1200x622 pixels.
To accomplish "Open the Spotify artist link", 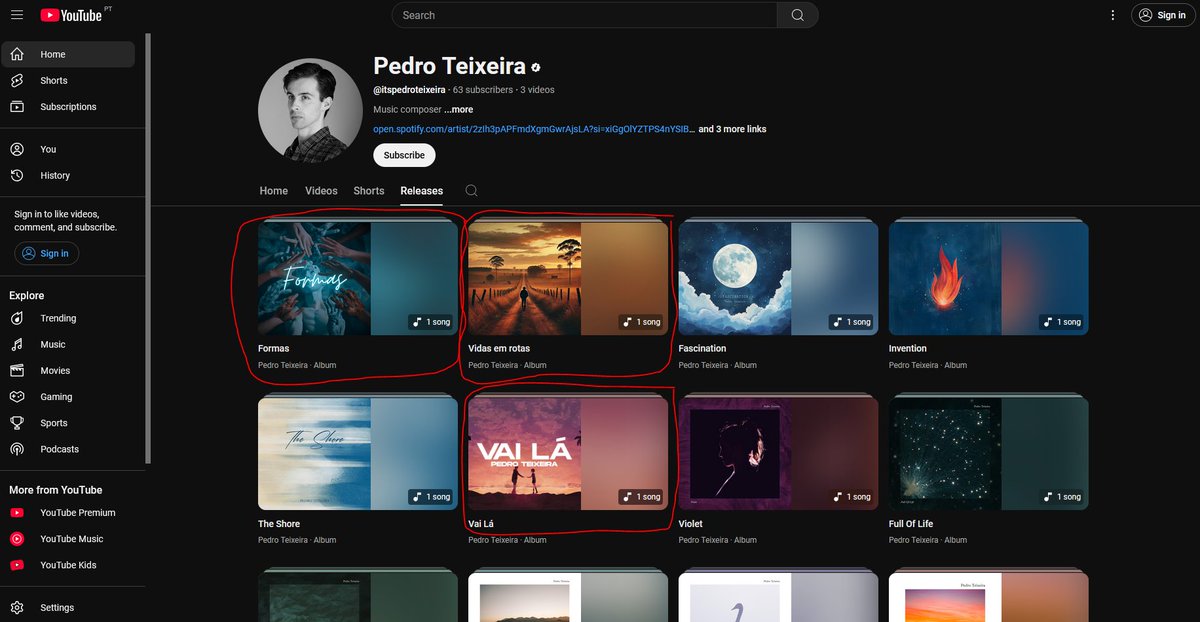I will [x=533, y=129].
